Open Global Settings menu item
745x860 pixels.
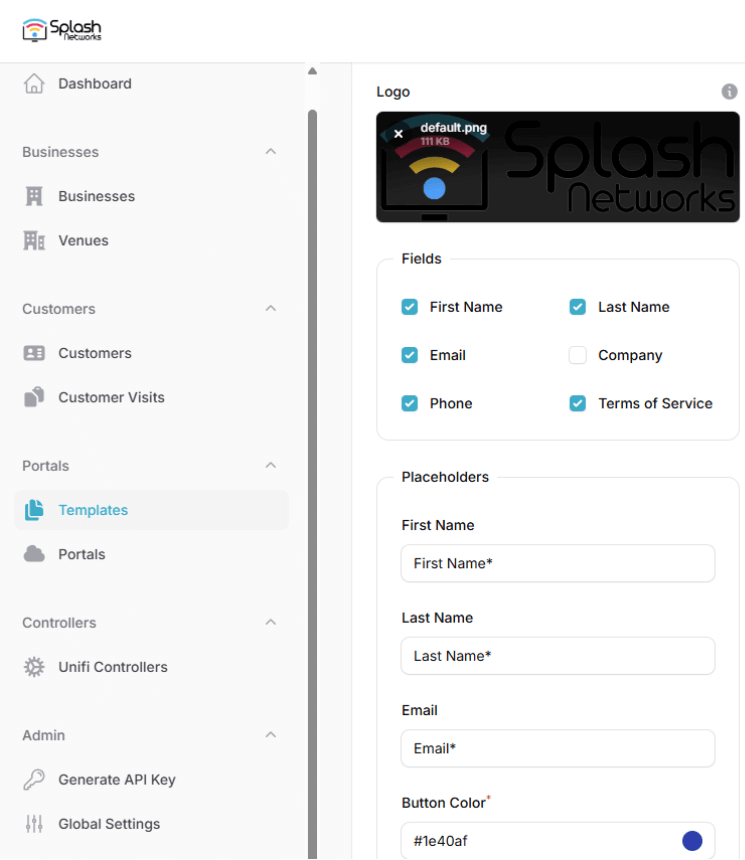click(109, 824)
